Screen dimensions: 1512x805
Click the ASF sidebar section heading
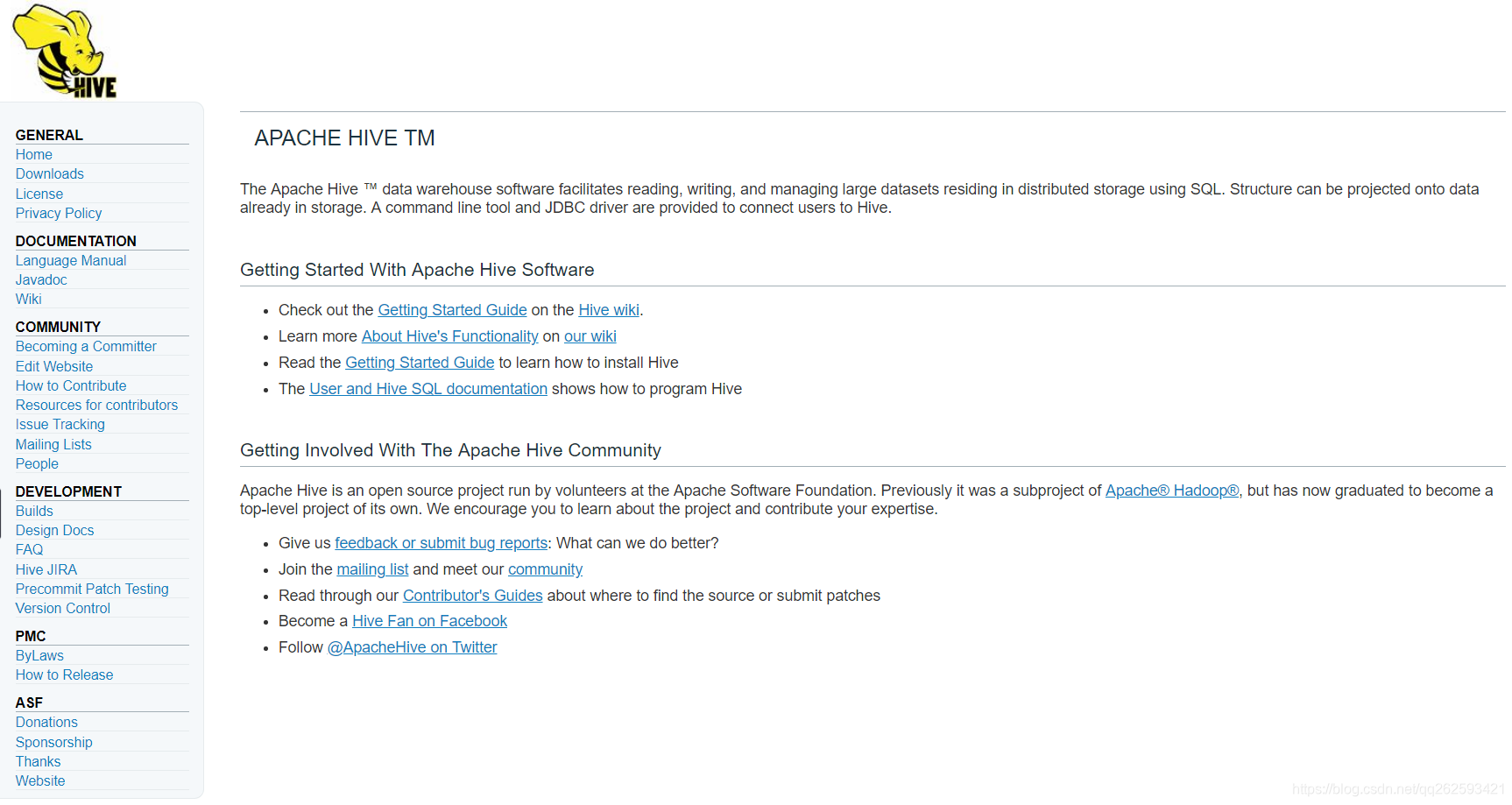click(x=29, y=703)
